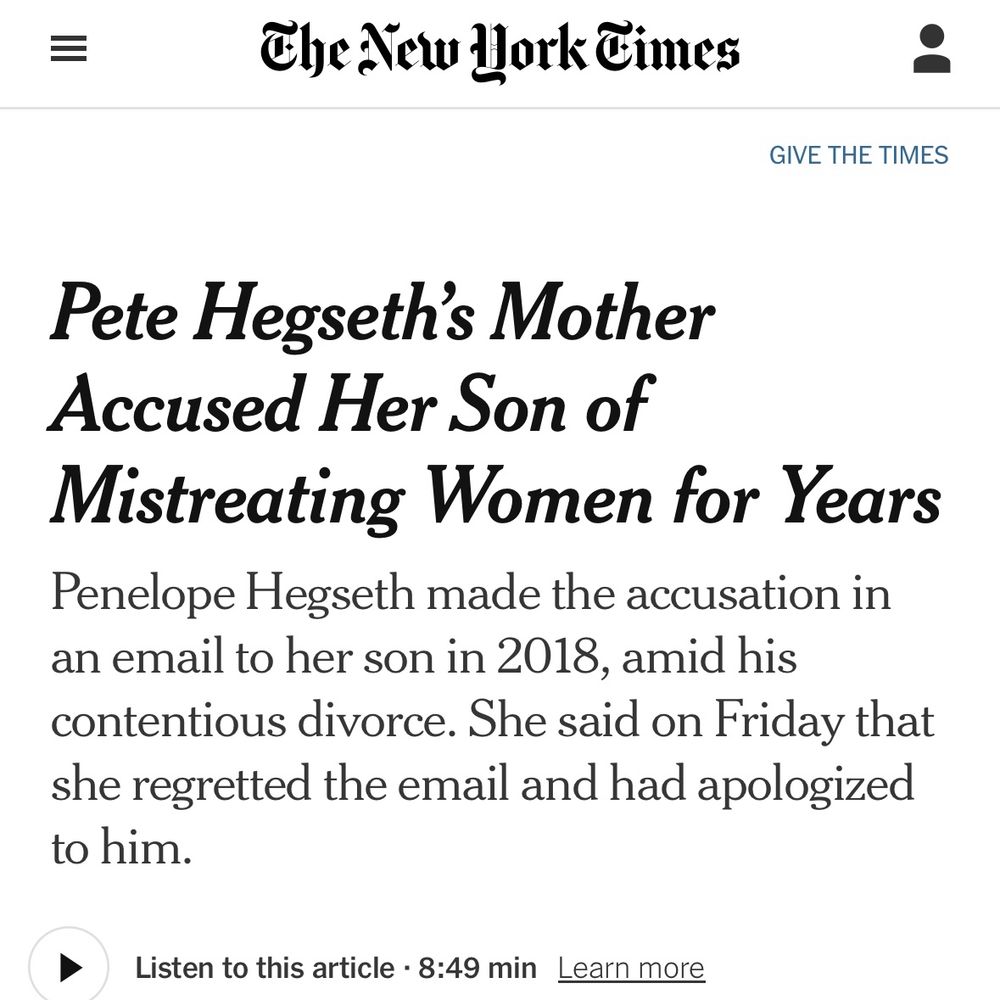Click the word 'Times' in the masthead
The height and width of the screenshot is (1000, 1000).
pyautogui.click(x=672, y=50)
